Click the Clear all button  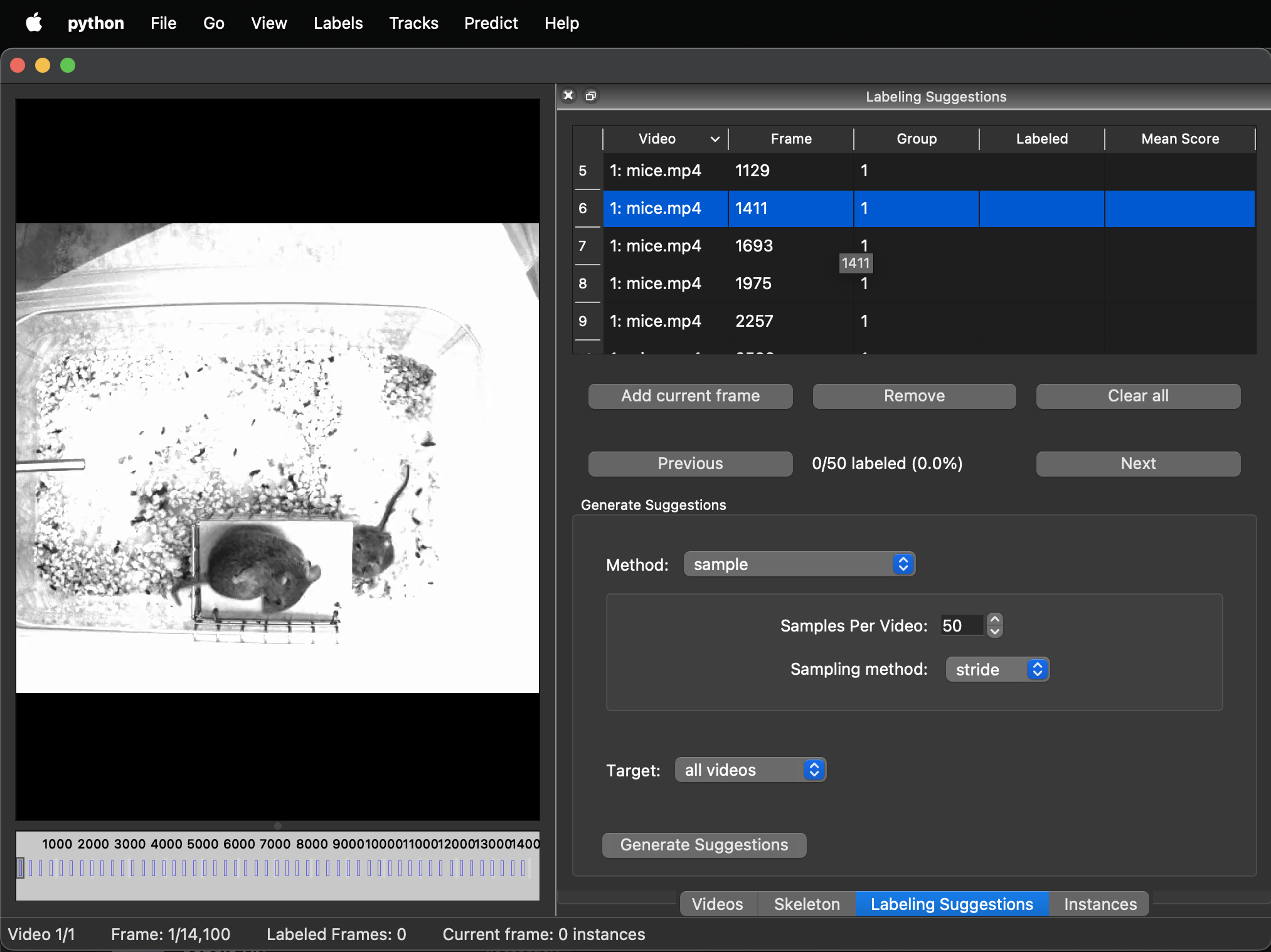pos(1138,396)
